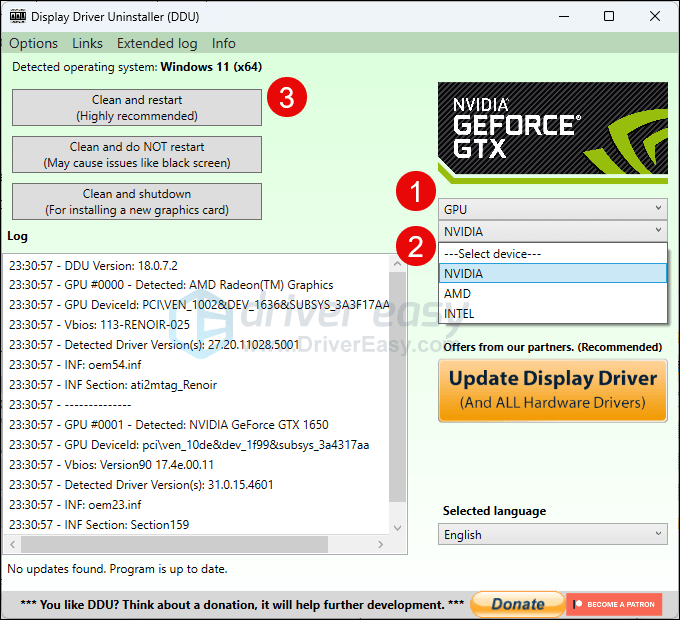Click the log's horizontal scrollbar
680x620 pixels.
coord(200,545)
